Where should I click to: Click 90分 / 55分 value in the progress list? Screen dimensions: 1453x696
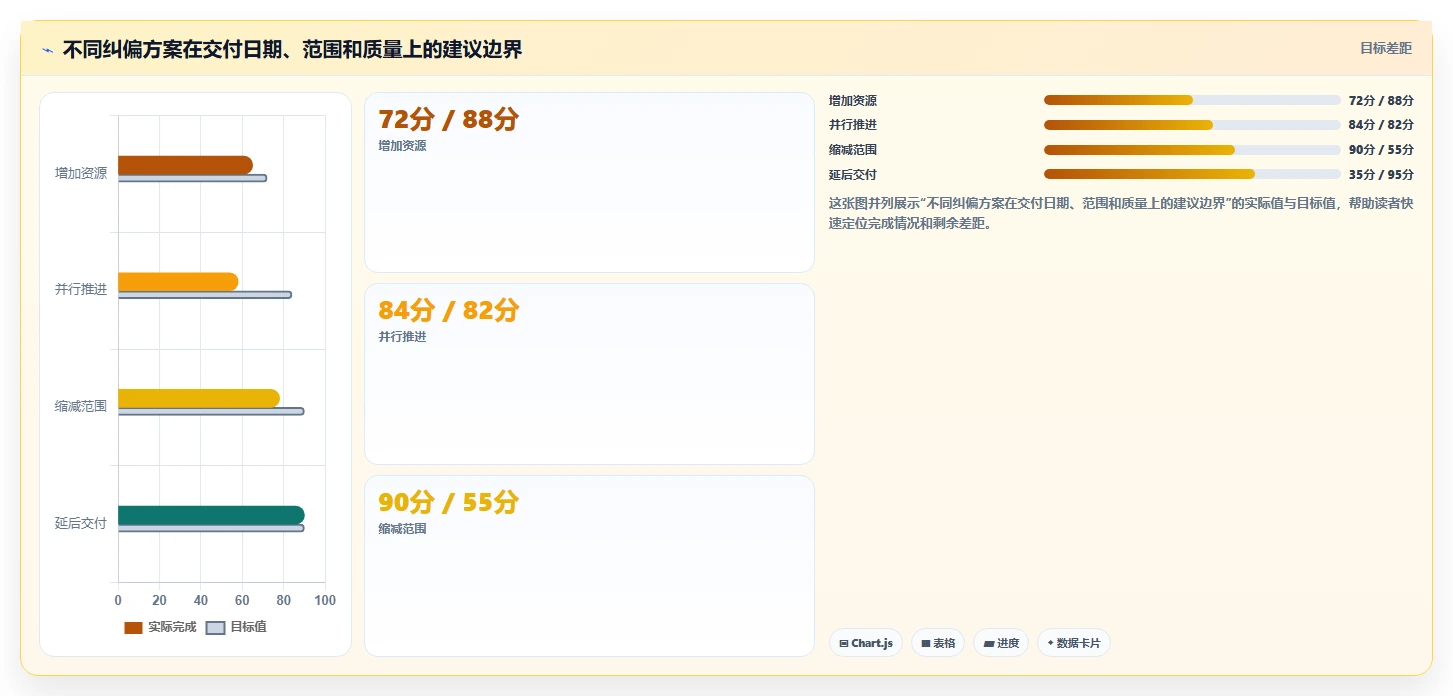point(1381,150)
